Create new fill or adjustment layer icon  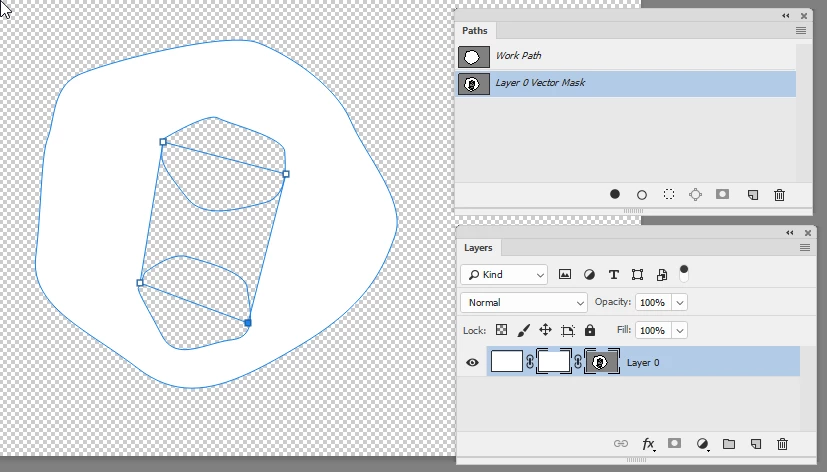click(703, 444)
